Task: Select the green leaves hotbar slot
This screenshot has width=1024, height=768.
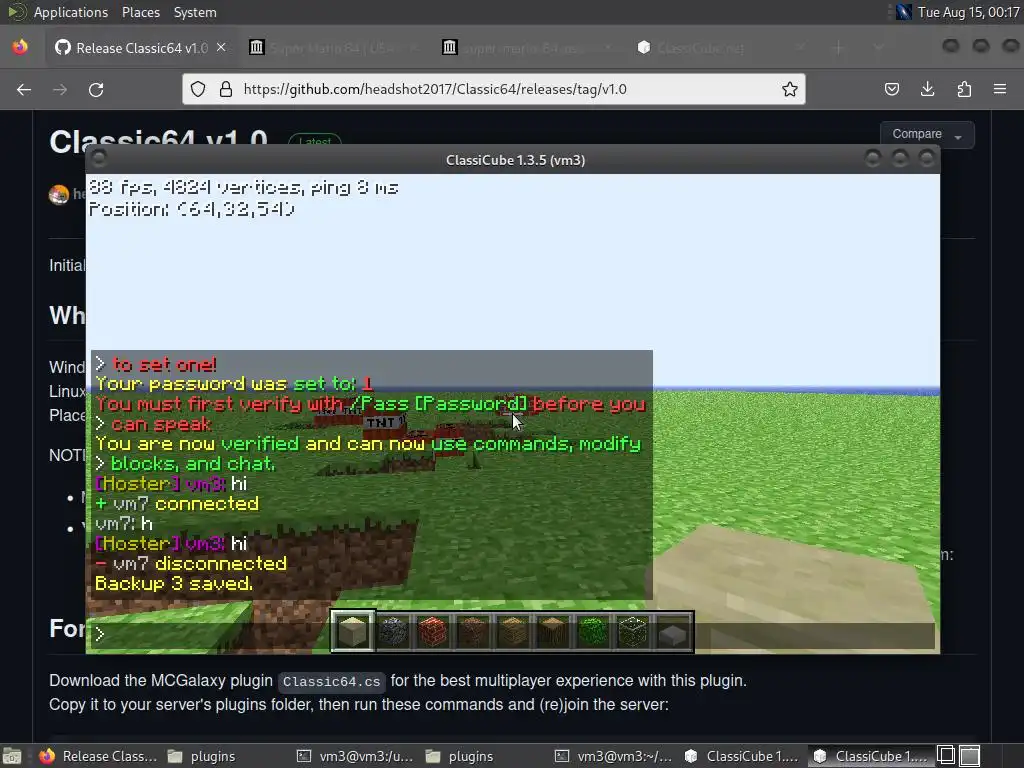Action: click(592, 632)
